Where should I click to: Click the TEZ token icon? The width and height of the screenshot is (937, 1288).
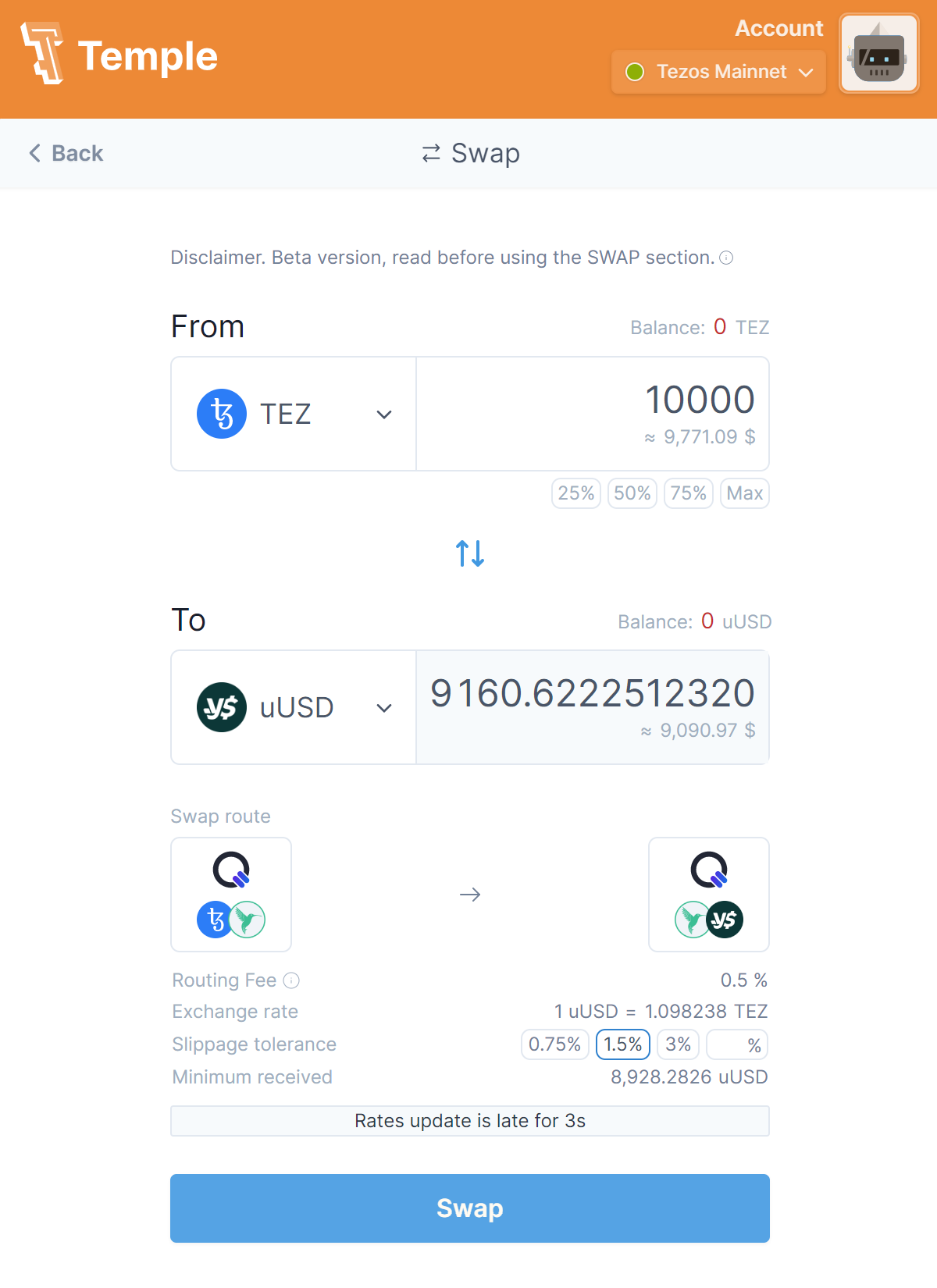[x=222, y=414]
